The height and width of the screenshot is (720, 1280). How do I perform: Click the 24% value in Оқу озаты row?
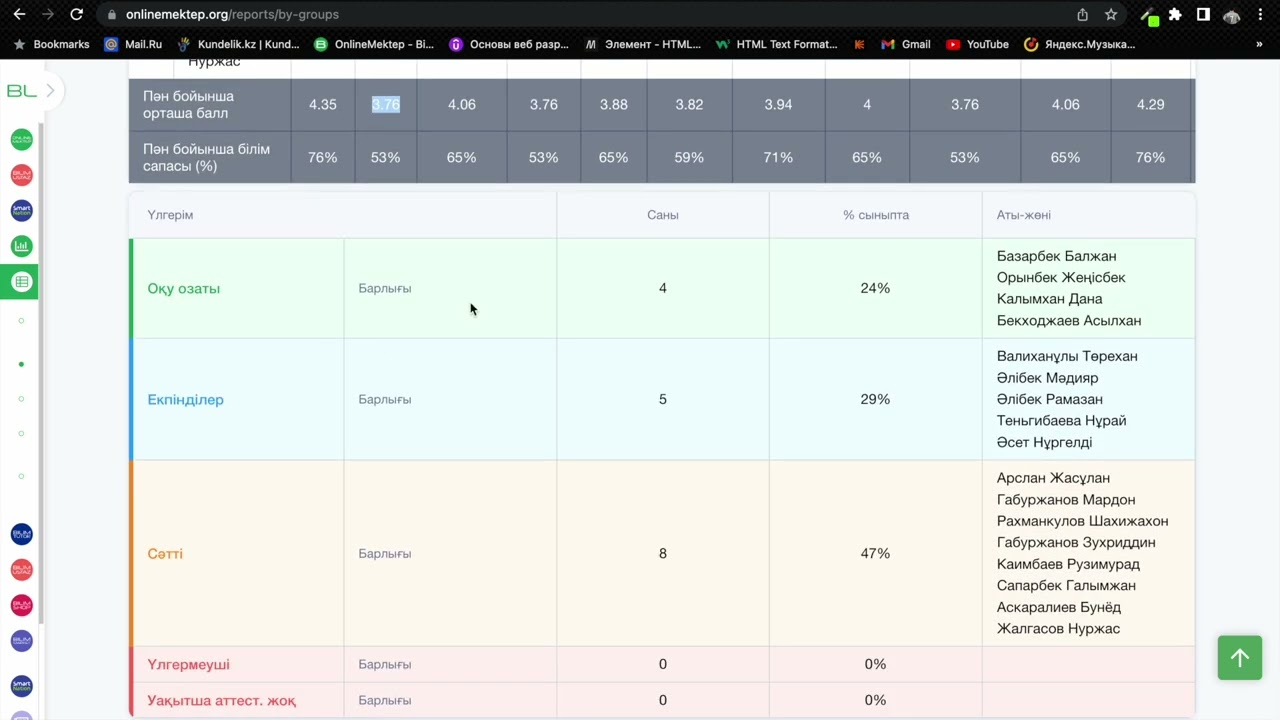(875, 288)
